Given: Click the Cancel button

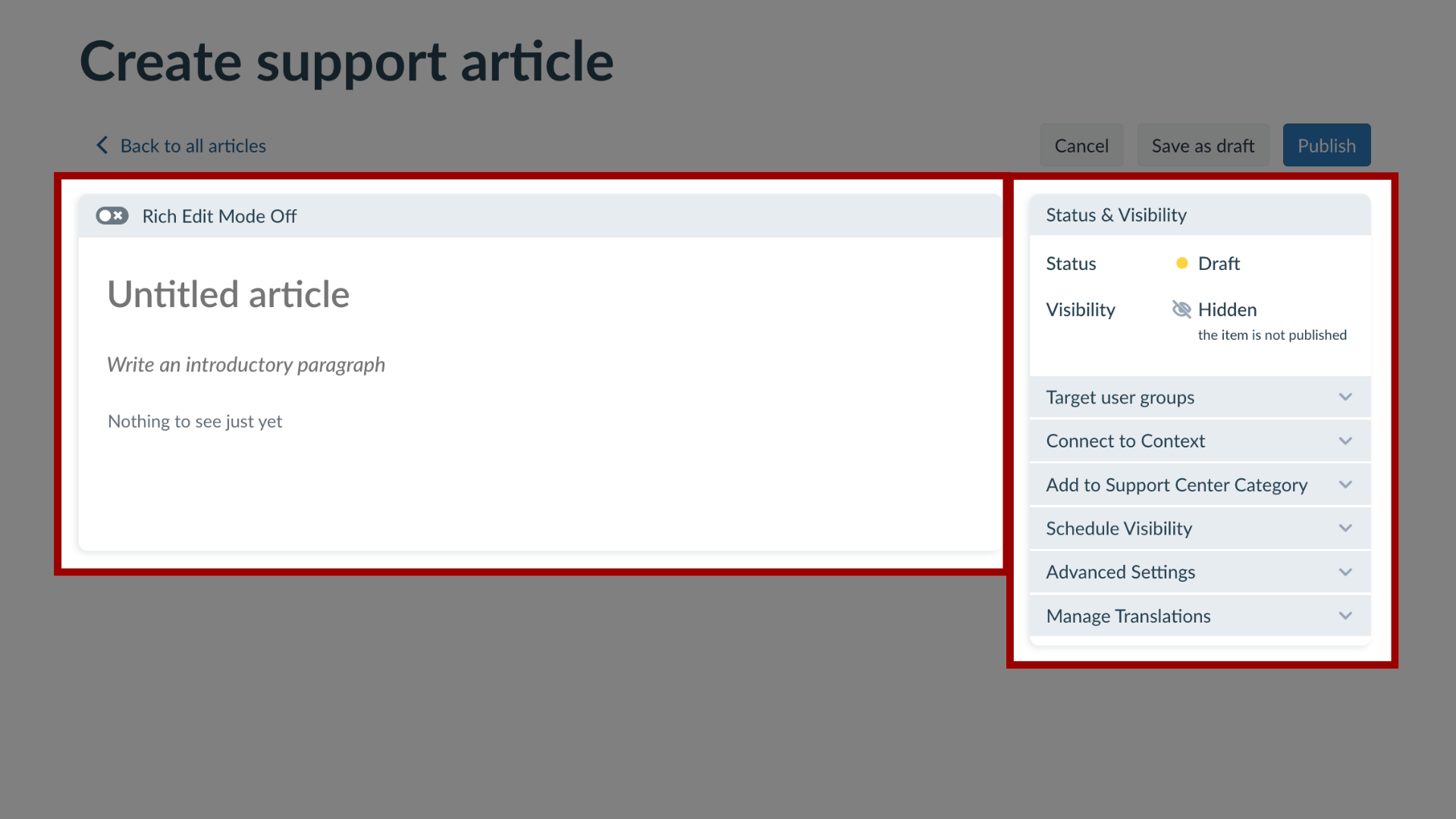Looking at the screenshot, I should pos(1082,145).
